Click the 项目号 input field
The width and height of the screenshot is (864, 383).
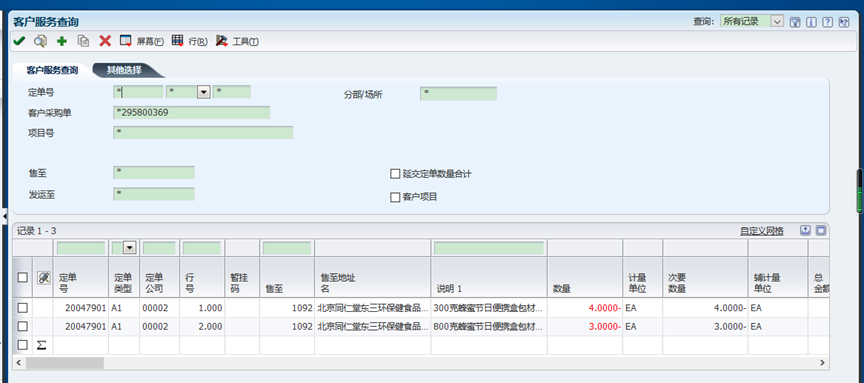(x=203, y=132)
